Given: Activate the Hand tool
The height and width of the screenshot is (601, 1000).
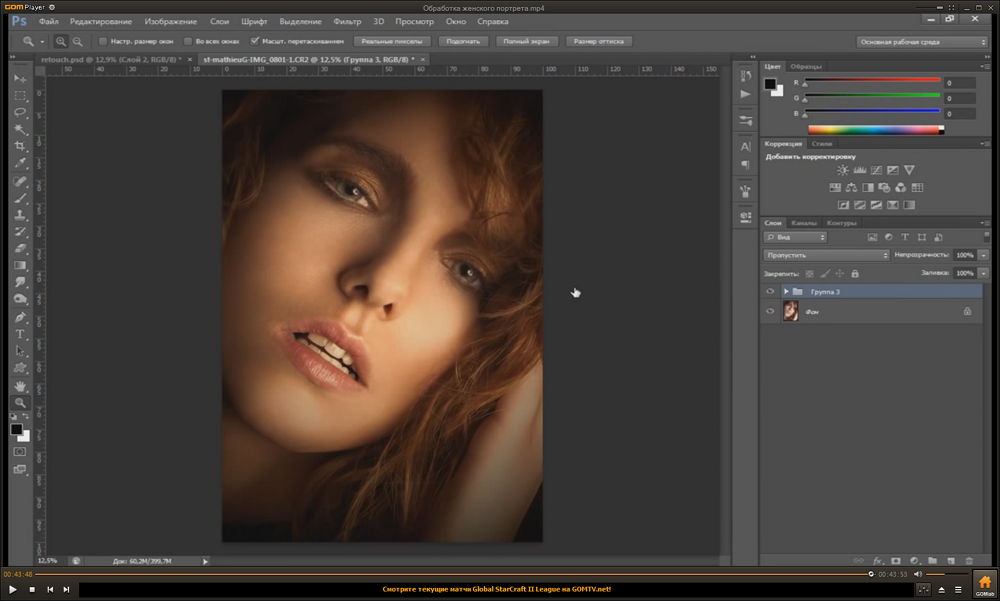Looking at the screenshot, I should (20, 385).
